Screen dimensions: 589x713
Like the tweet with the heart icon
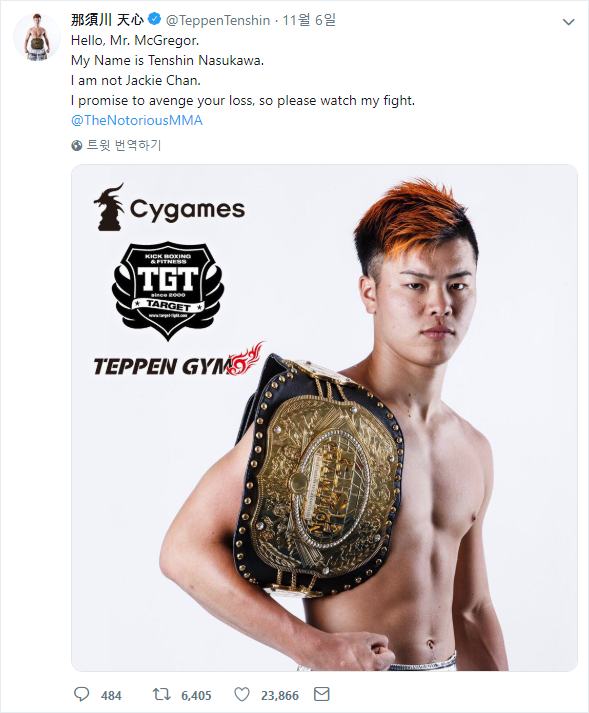coord(242,694)
